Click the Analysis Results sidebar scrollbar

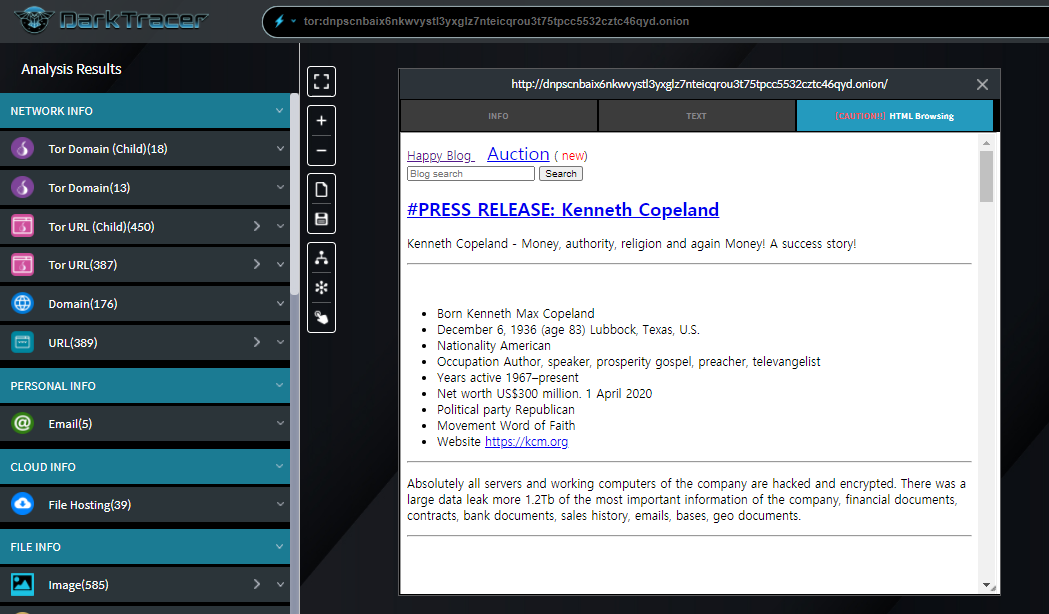tap(294, 194)
